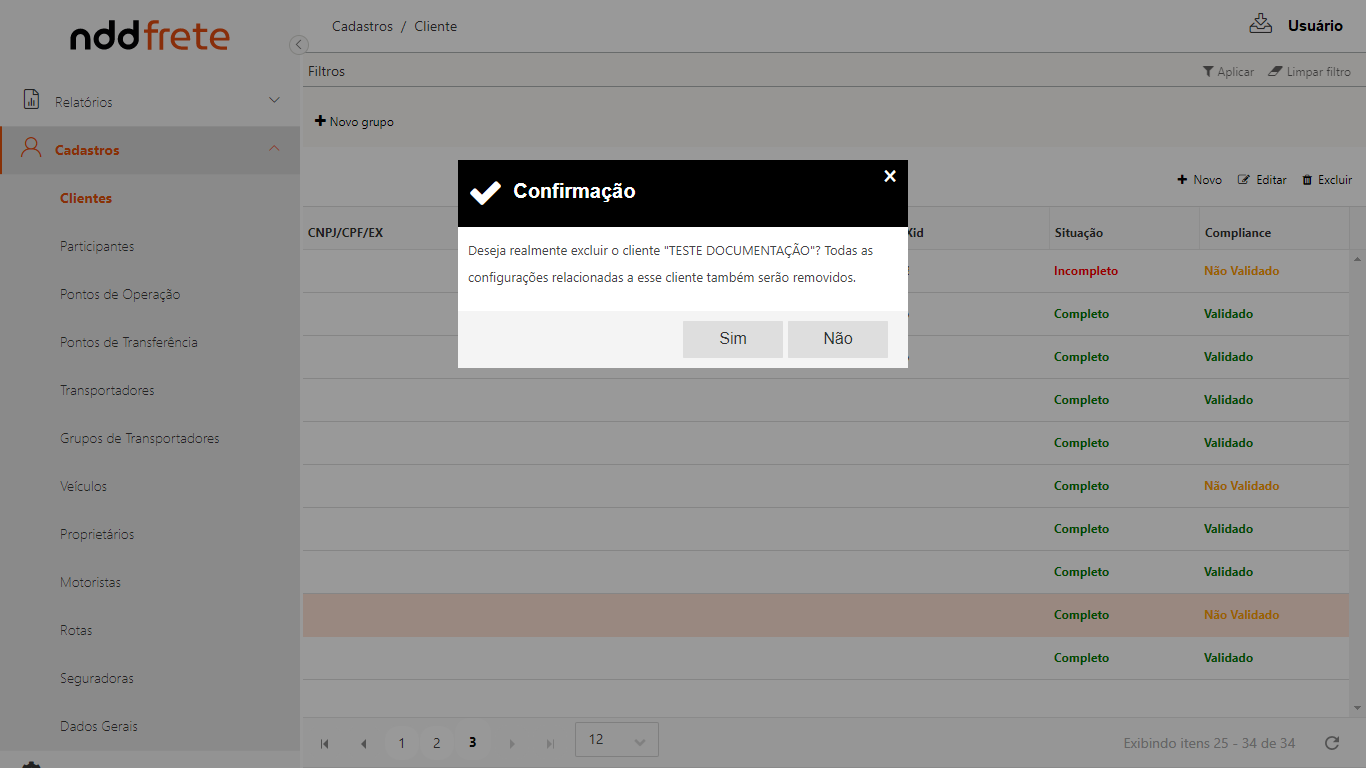Image resolution: width=1366 pixels, height=768 pixels.
Task: Go to previous page with the arrow icon
Action: pyautogui.click(x=363, y=743)
